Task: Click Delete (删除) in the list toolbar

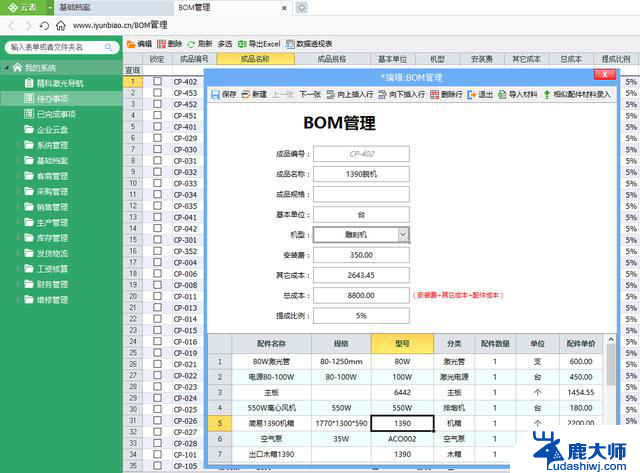Action: pos(169,44)
